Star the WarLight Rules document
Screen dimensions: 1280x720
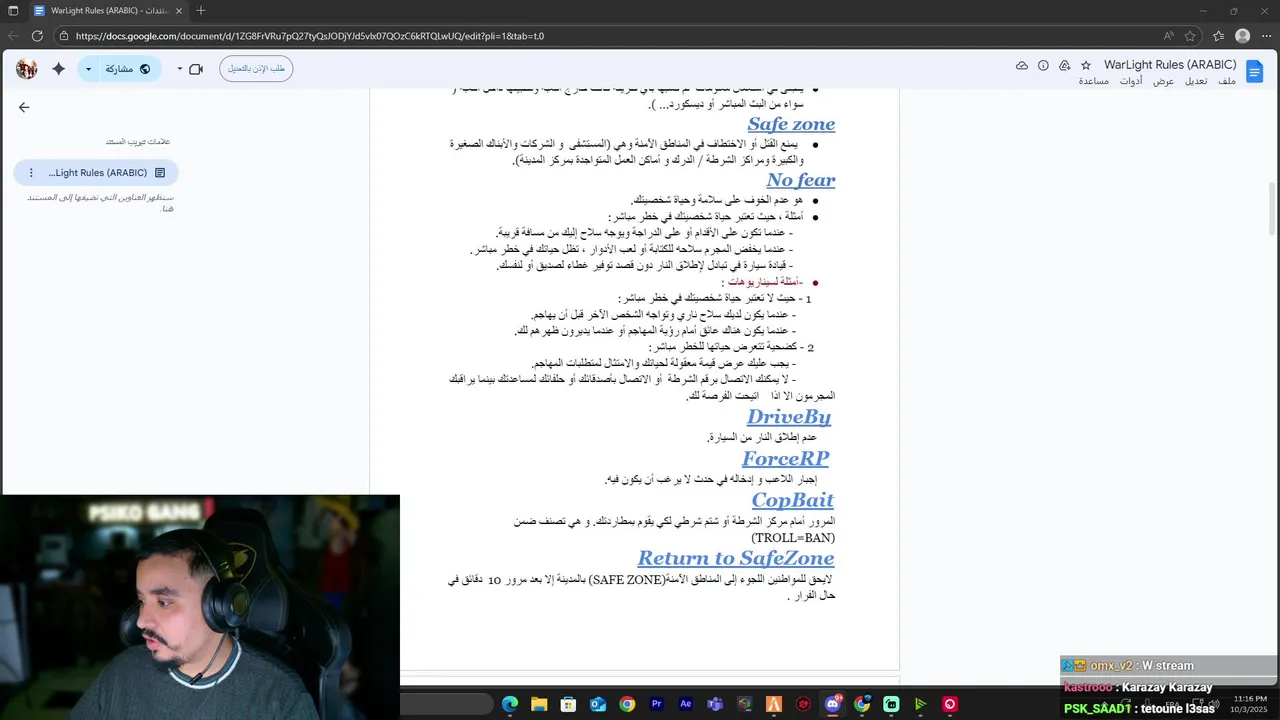(x=1086, y=65)
